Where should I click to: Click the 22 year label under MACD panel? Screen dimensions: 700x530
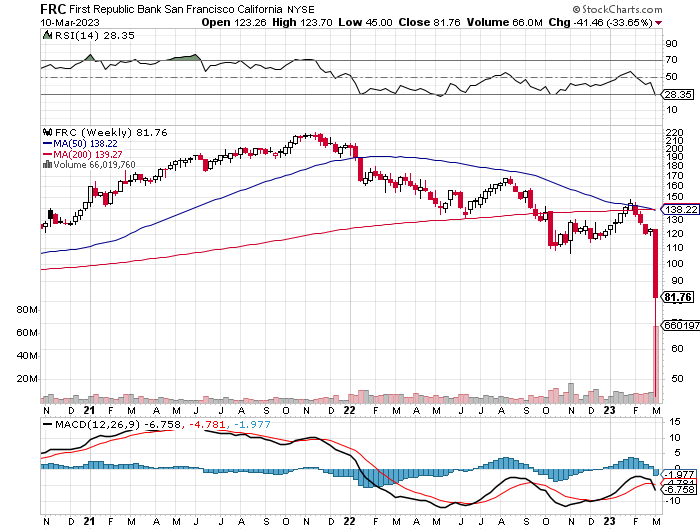point(350,521)
